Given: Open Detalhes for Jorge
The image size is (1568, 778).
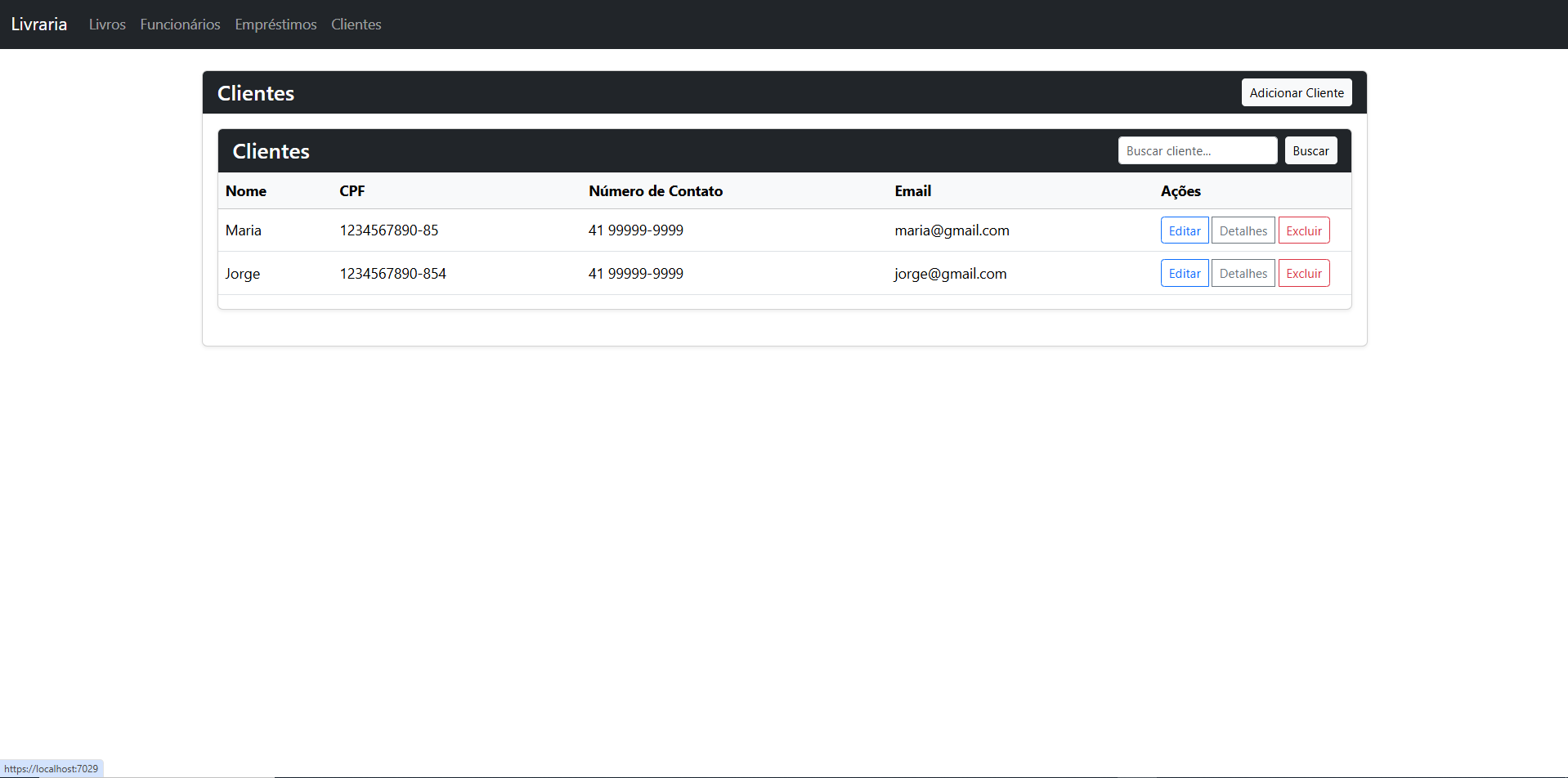Looking at the screenshot, I should pos(1243,274).
